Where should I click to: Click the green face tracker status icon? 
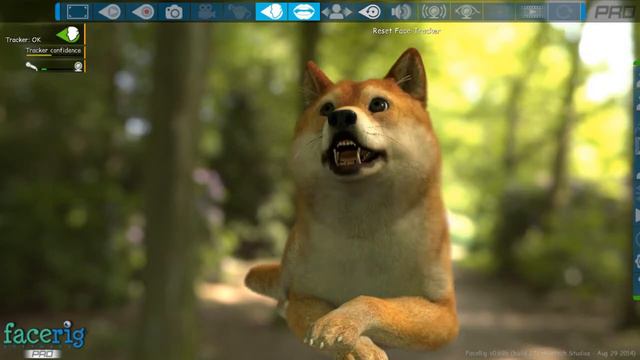coord(68,35)
